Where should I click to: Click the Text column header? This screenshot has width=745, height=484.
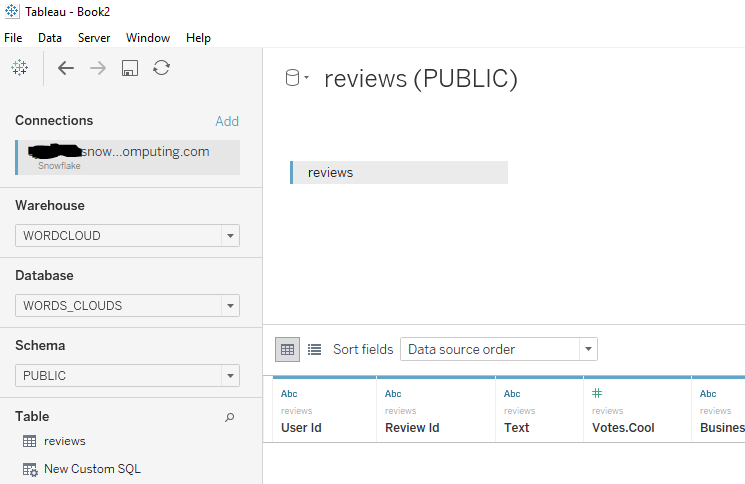click(516, 427)
